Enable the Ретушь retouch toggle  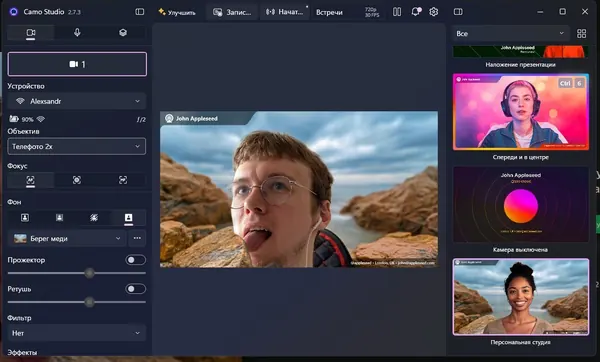(x=135, y=289)
